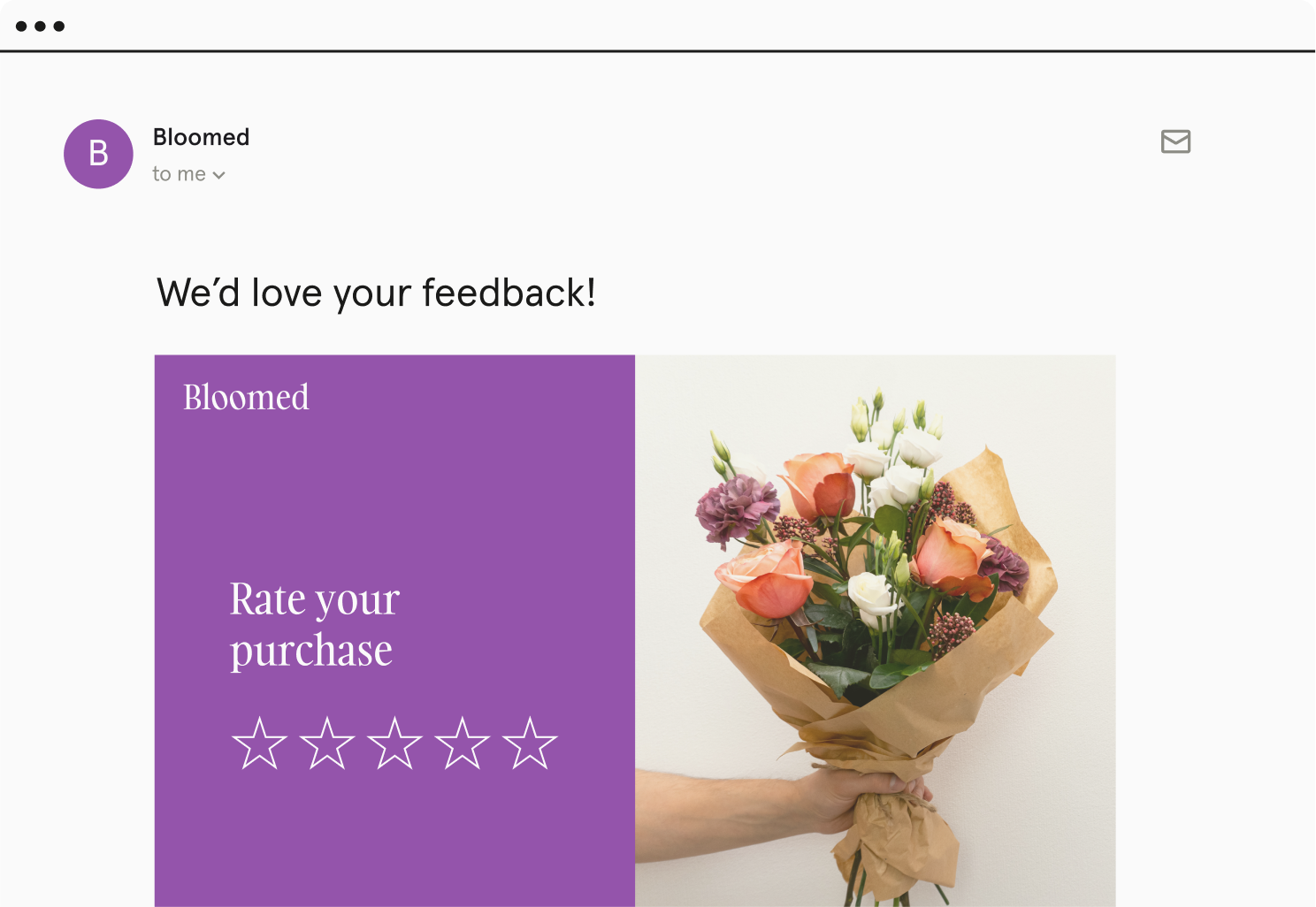The width and height of the screenshot is (1316, 907).
Task: Click the Bloomed logo in the purple banner
Action: coord(246,398)
